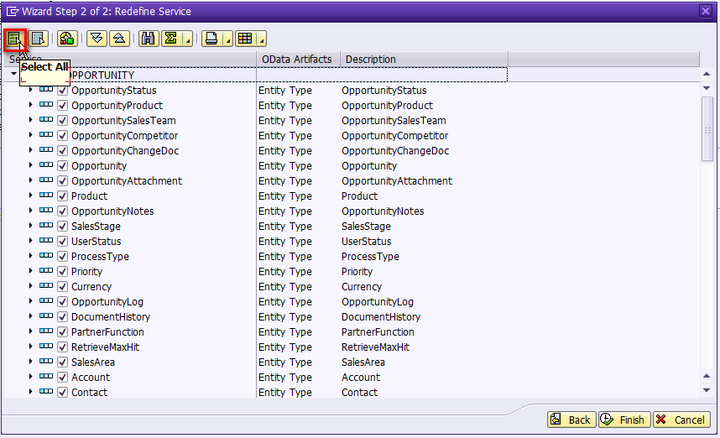Click the Service column header
The image size is (720, 438).
[129, 59]
